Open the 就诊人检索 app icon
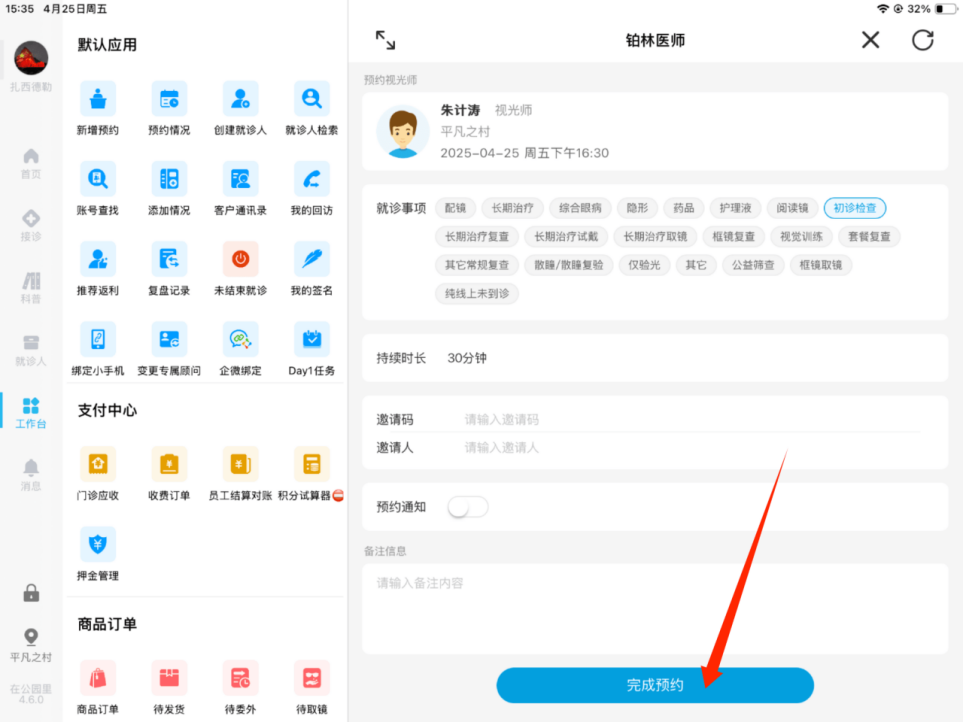This screenshot has width=964, height=723. coord(312,99)
